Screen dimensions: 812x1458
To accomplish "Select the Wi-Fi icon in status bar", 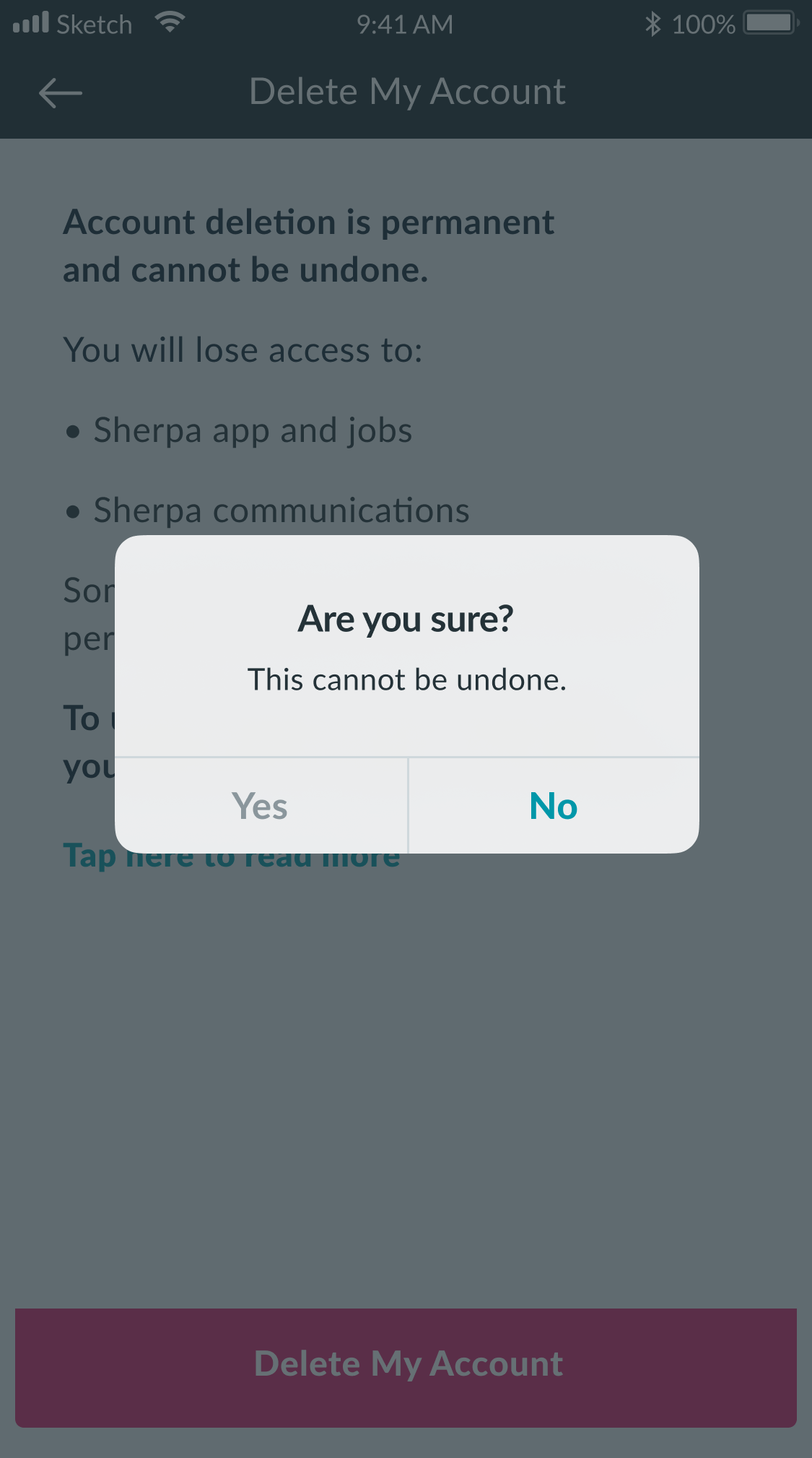I will 170,22.
